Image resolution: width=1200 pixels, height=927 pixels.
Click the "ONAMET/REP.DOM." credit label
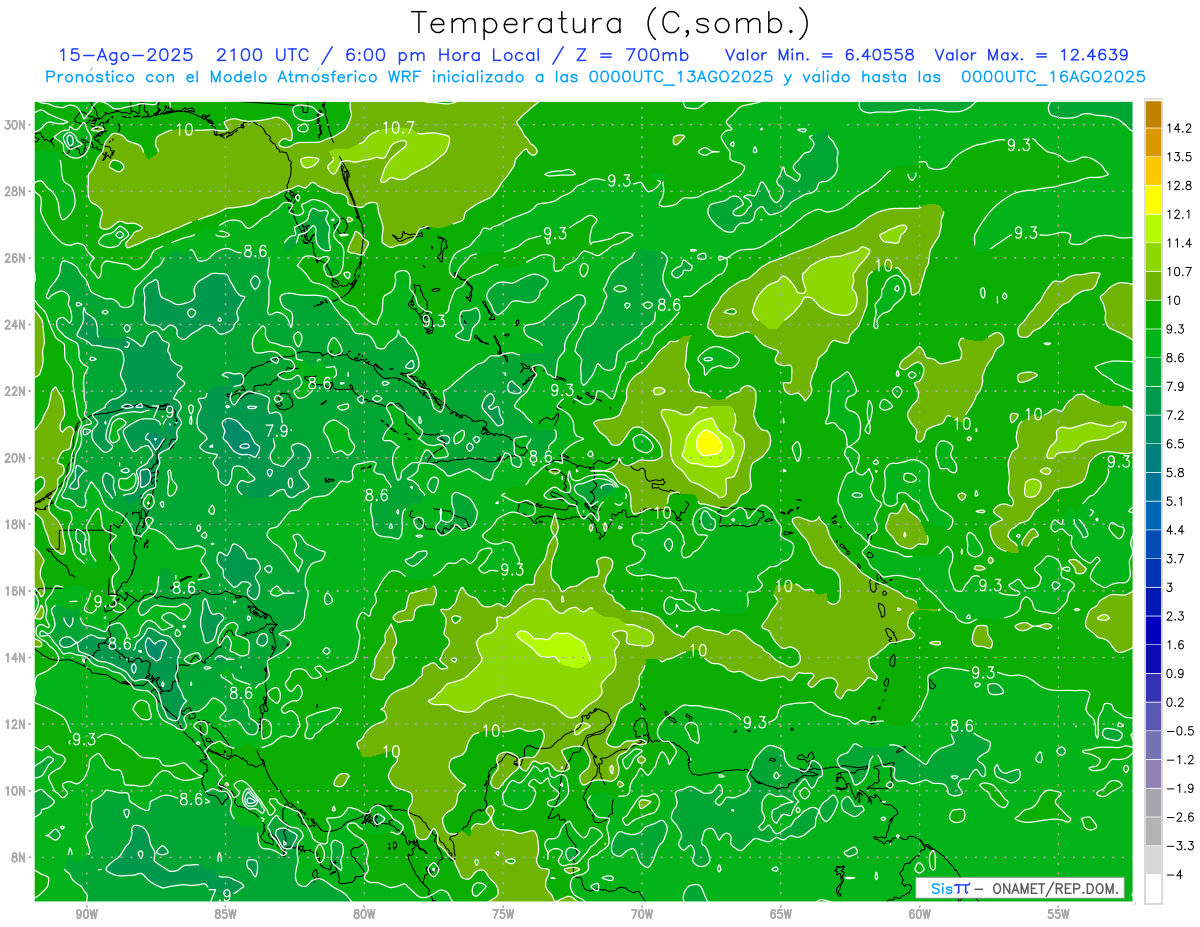1054,889
